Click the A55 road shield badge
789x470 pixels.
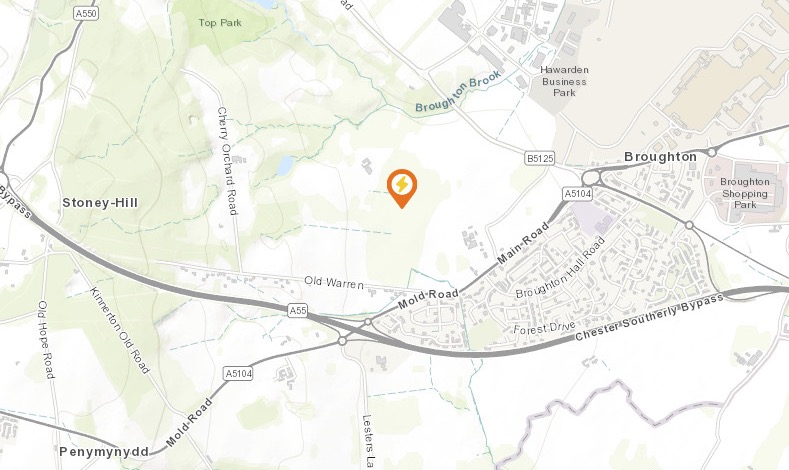(x=298, y=310)
